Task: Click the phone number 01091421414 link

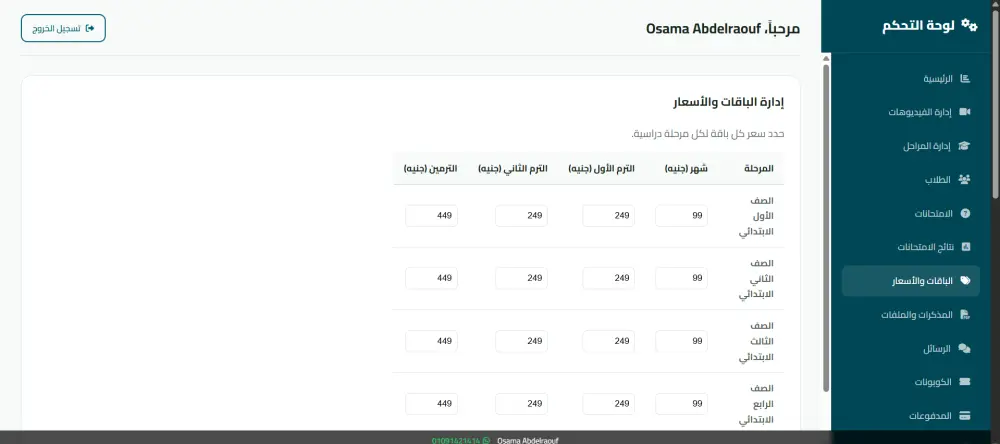Action: pos(456,440)
